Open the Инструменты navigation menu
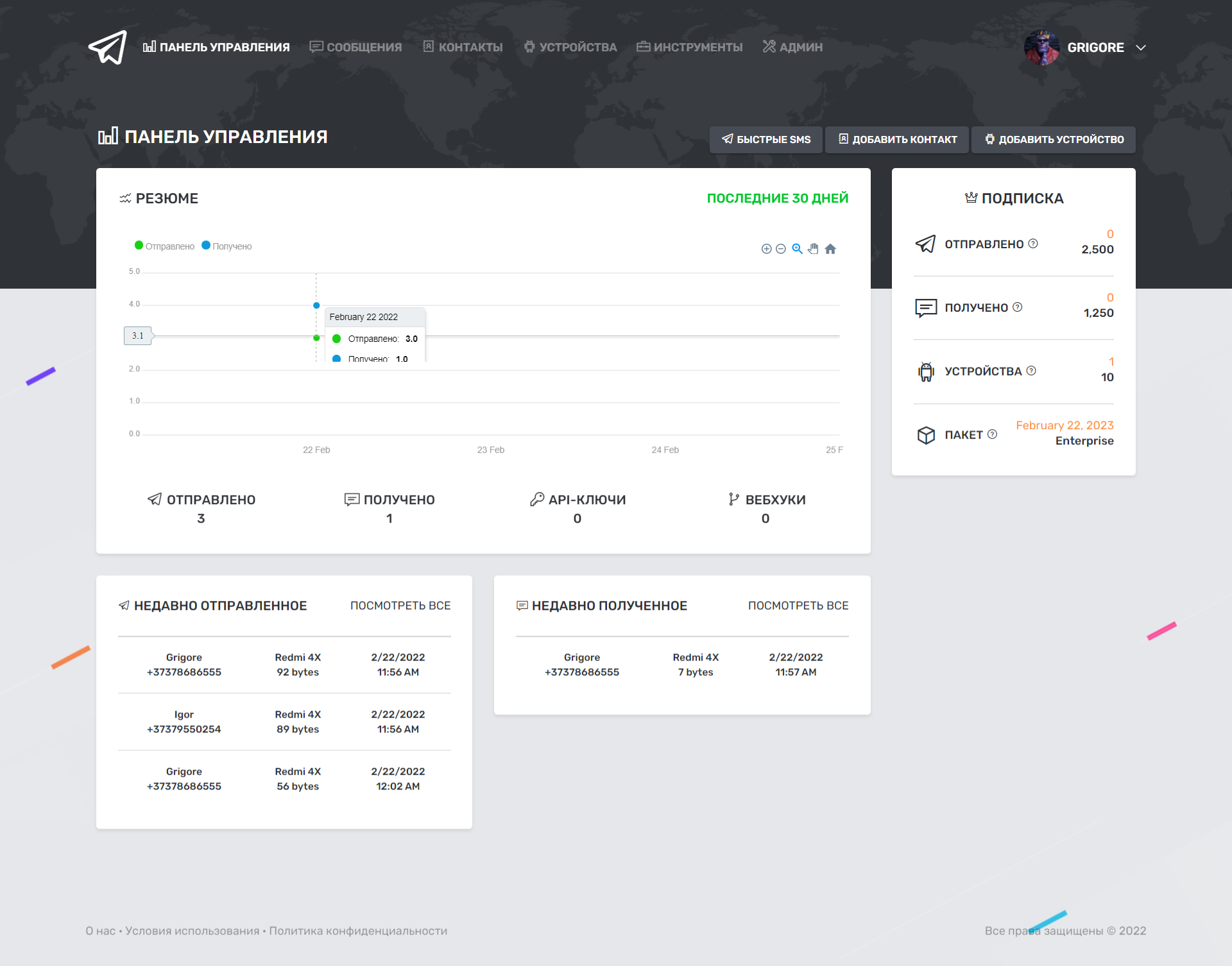The width and height of the screenshot is (1232, 966). click(x=690, y=47)
